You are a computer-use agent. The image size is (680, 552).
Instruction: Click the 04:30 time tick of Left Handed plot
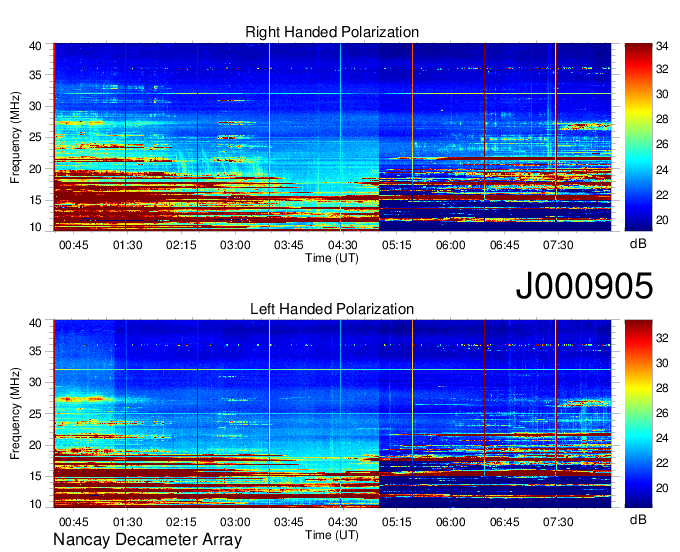343,522
